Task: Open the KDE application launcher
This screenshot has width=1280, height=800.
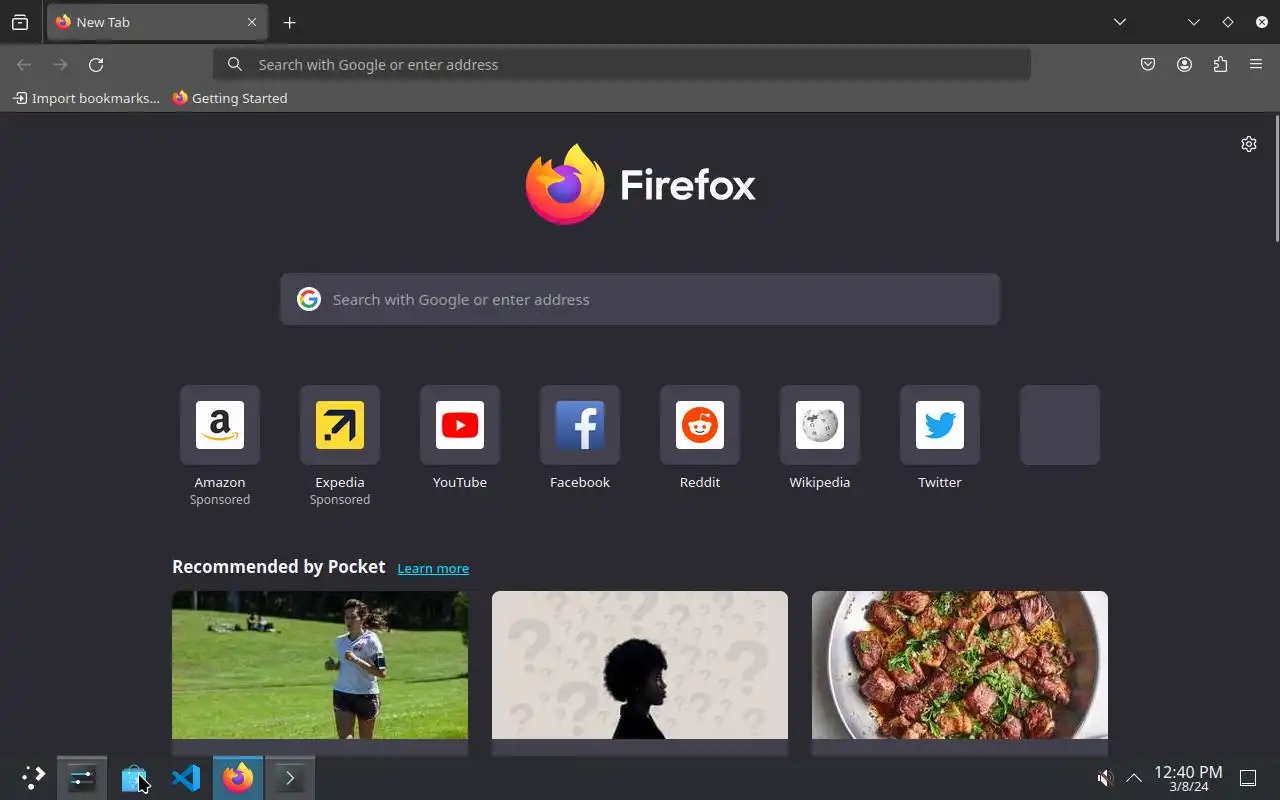Action: tap(32, 778)
